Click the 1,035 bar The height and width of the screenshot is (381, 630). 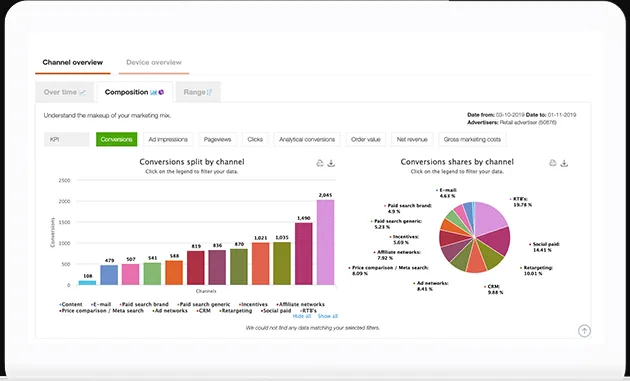coord(282,263)
